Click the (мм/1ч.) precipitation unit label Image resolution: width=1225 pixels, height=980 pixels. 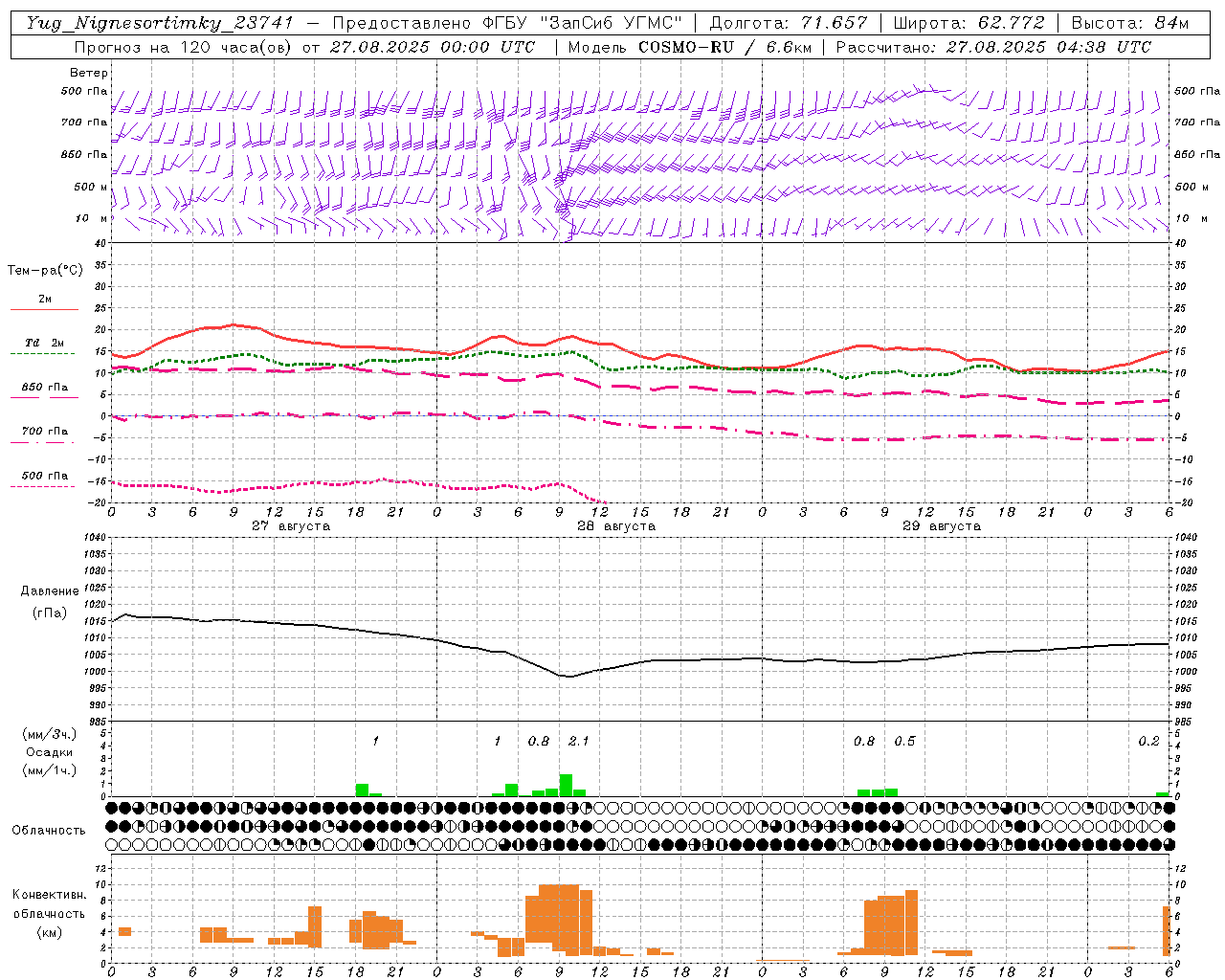coord(50,770)
